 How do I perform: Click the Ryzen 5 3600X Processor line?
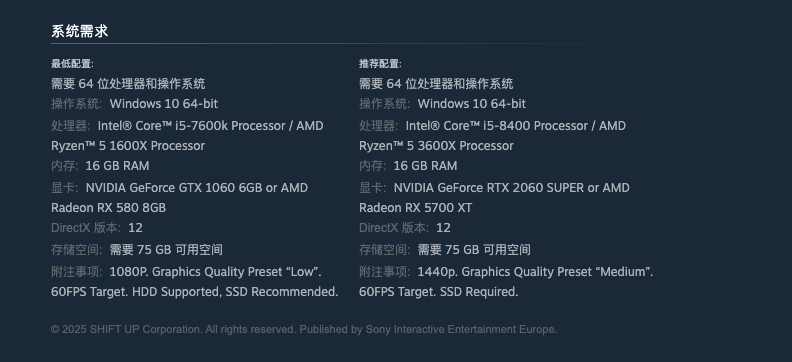click(436, 146)
